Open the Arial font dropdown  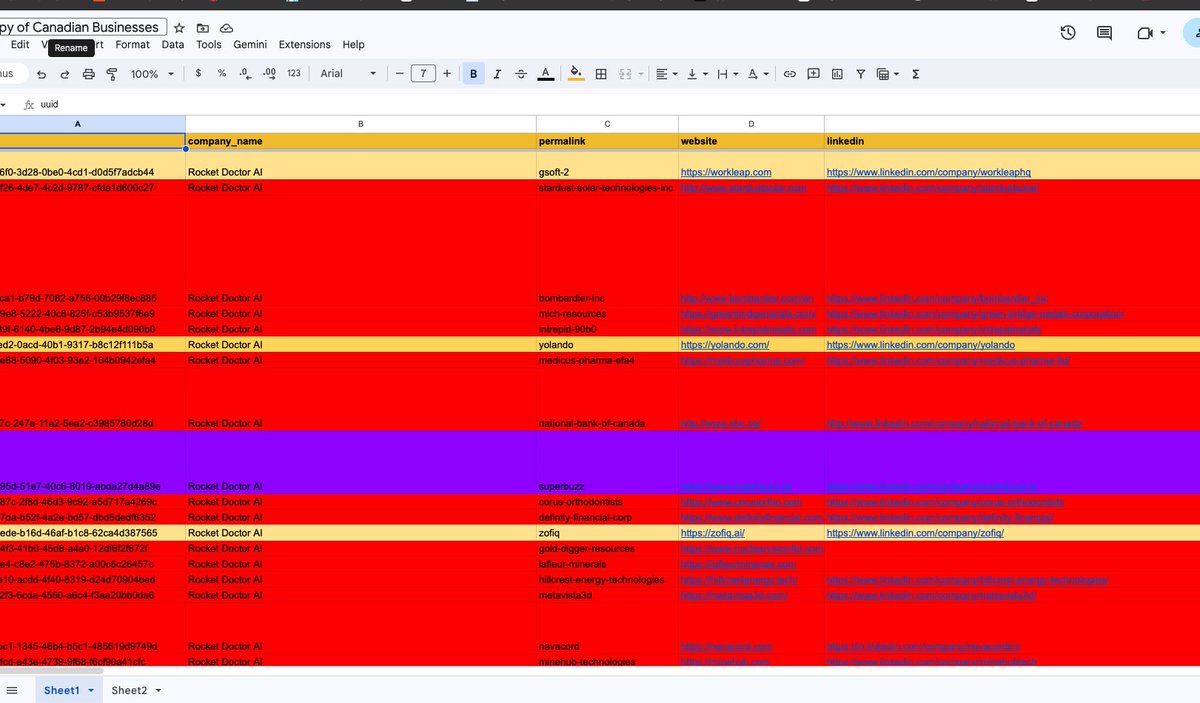348,74
